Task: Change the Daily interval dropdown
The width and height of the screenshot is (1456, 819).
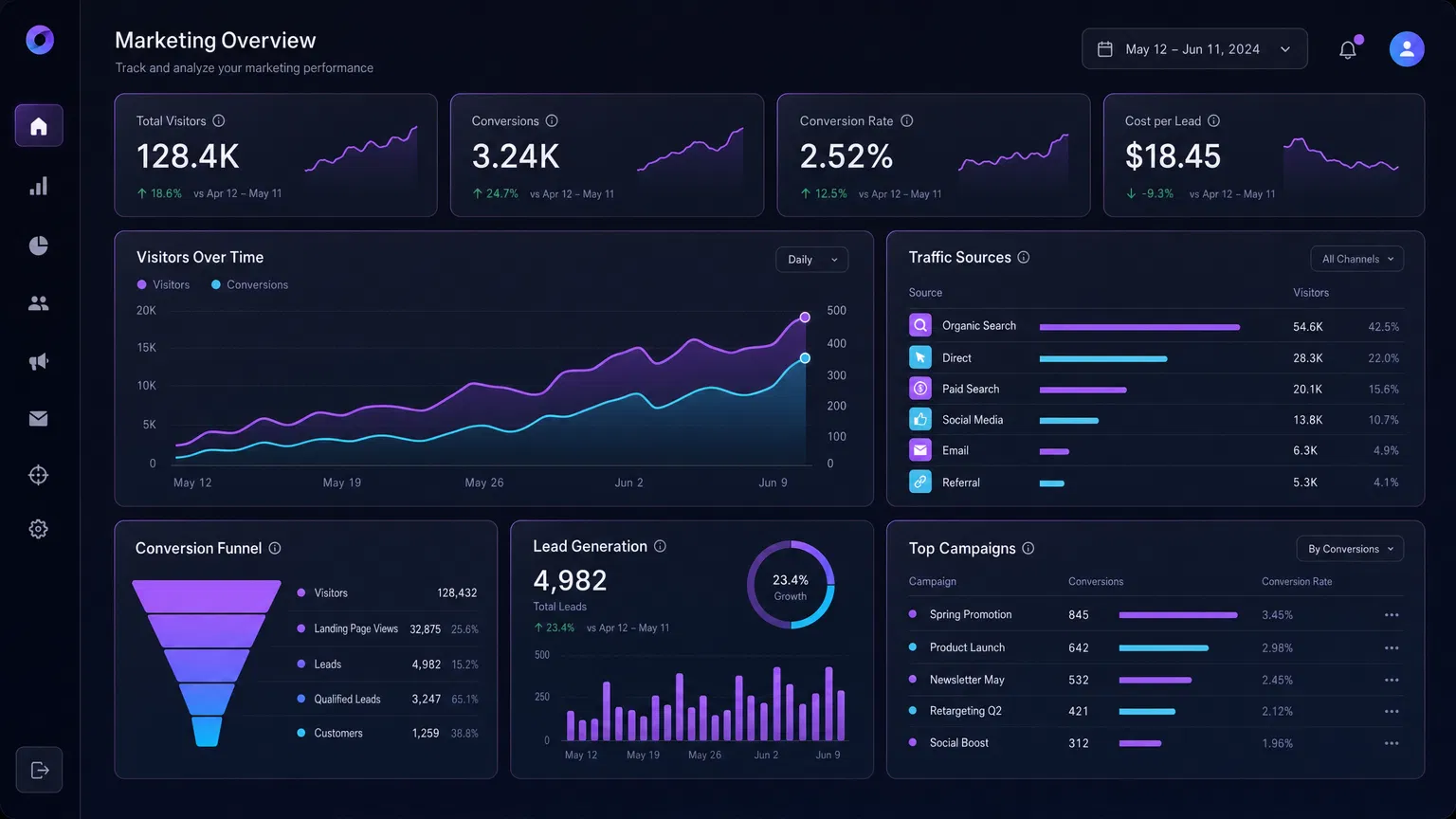Action: tap(811, 259)
